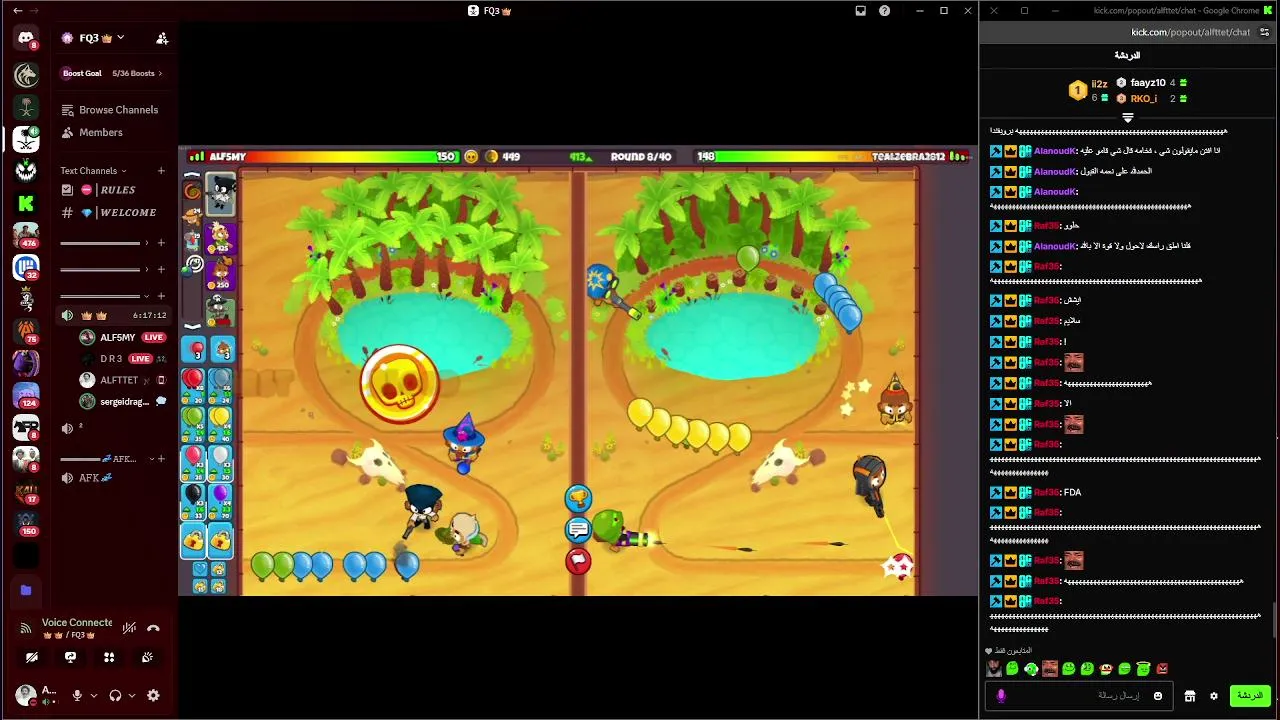
Task: Go back arrow in Discord title bar
Action: pyautogui.click(x=17, y=11)
